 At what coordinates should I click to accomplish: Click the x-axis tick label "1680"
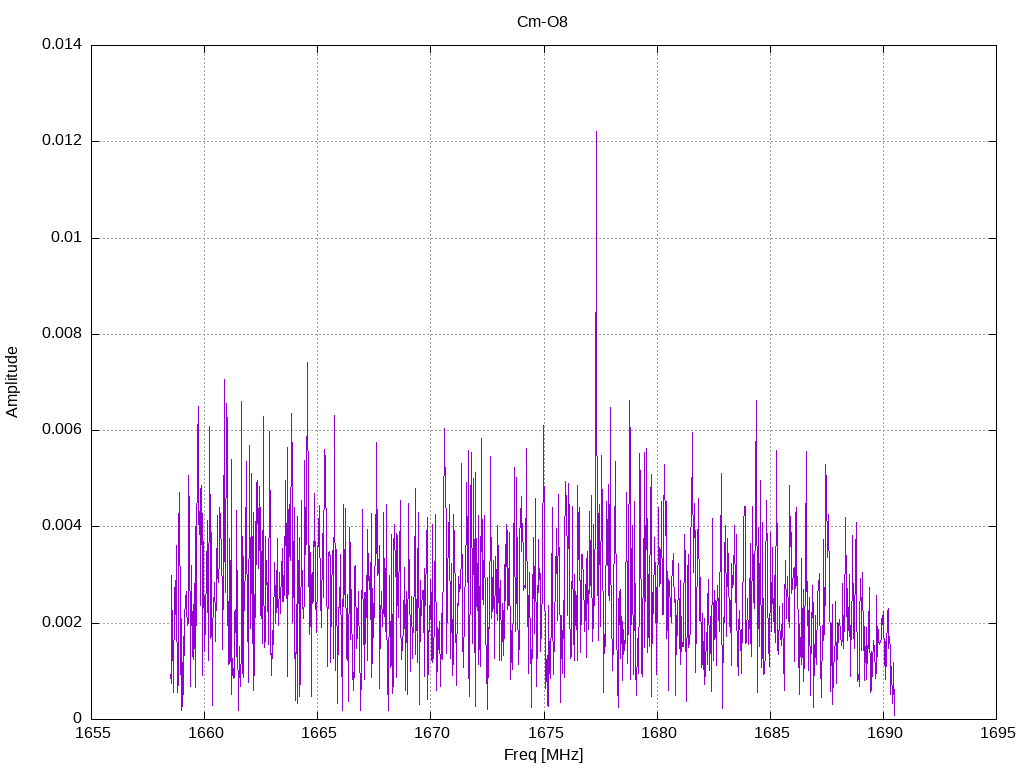(658, 733)
